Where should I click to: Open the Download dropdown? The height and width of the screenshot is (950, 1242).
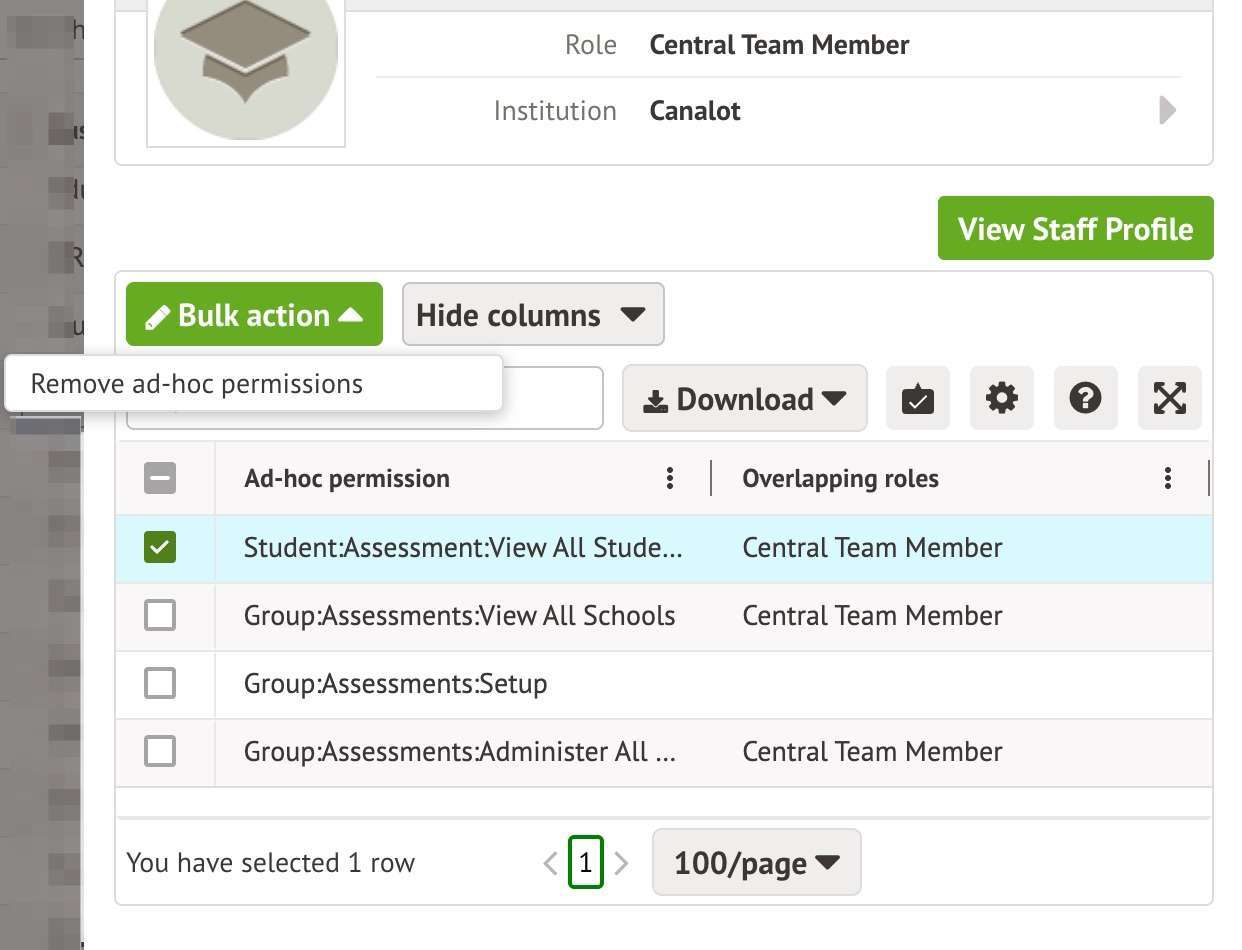tap(744, 399)
